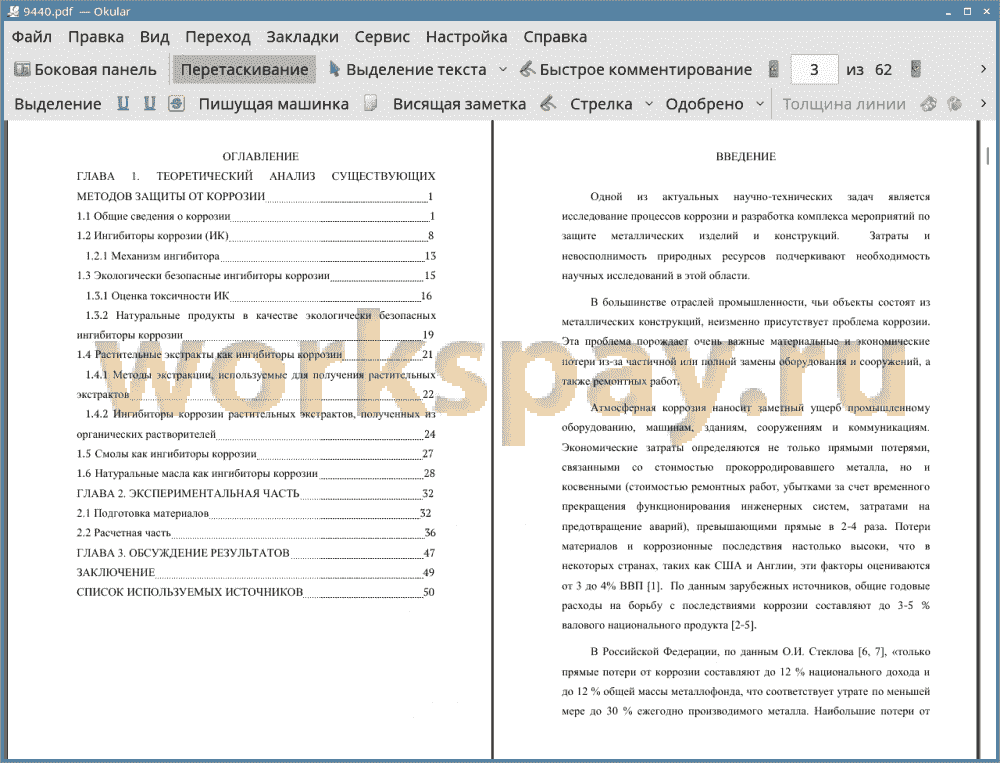
Task: Click the Толщина линии line width control
Action: click(x=844, y=104)
